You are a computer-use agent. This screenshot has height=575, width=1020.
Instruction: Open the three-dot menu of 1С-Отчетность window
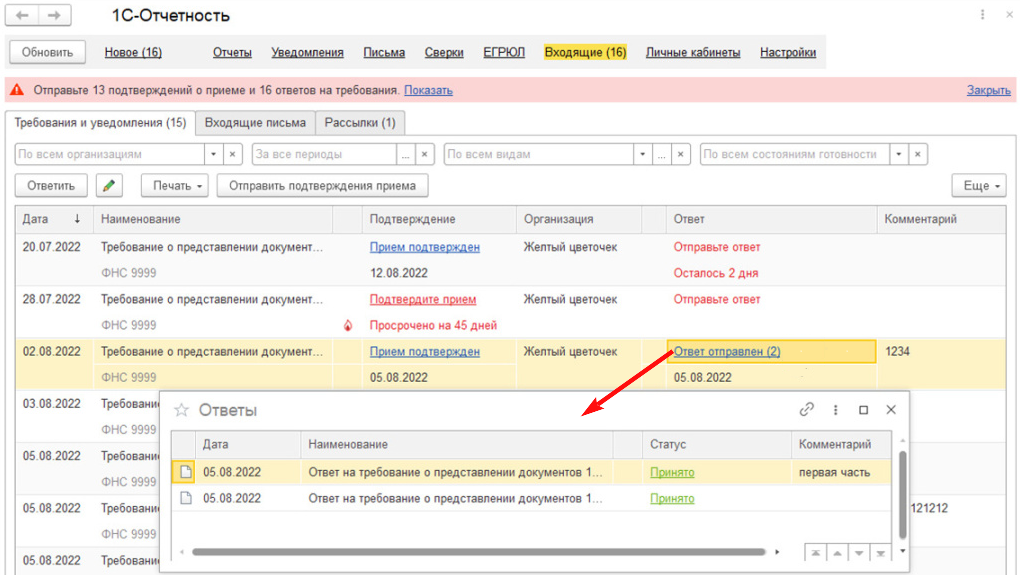pos(982,14)
